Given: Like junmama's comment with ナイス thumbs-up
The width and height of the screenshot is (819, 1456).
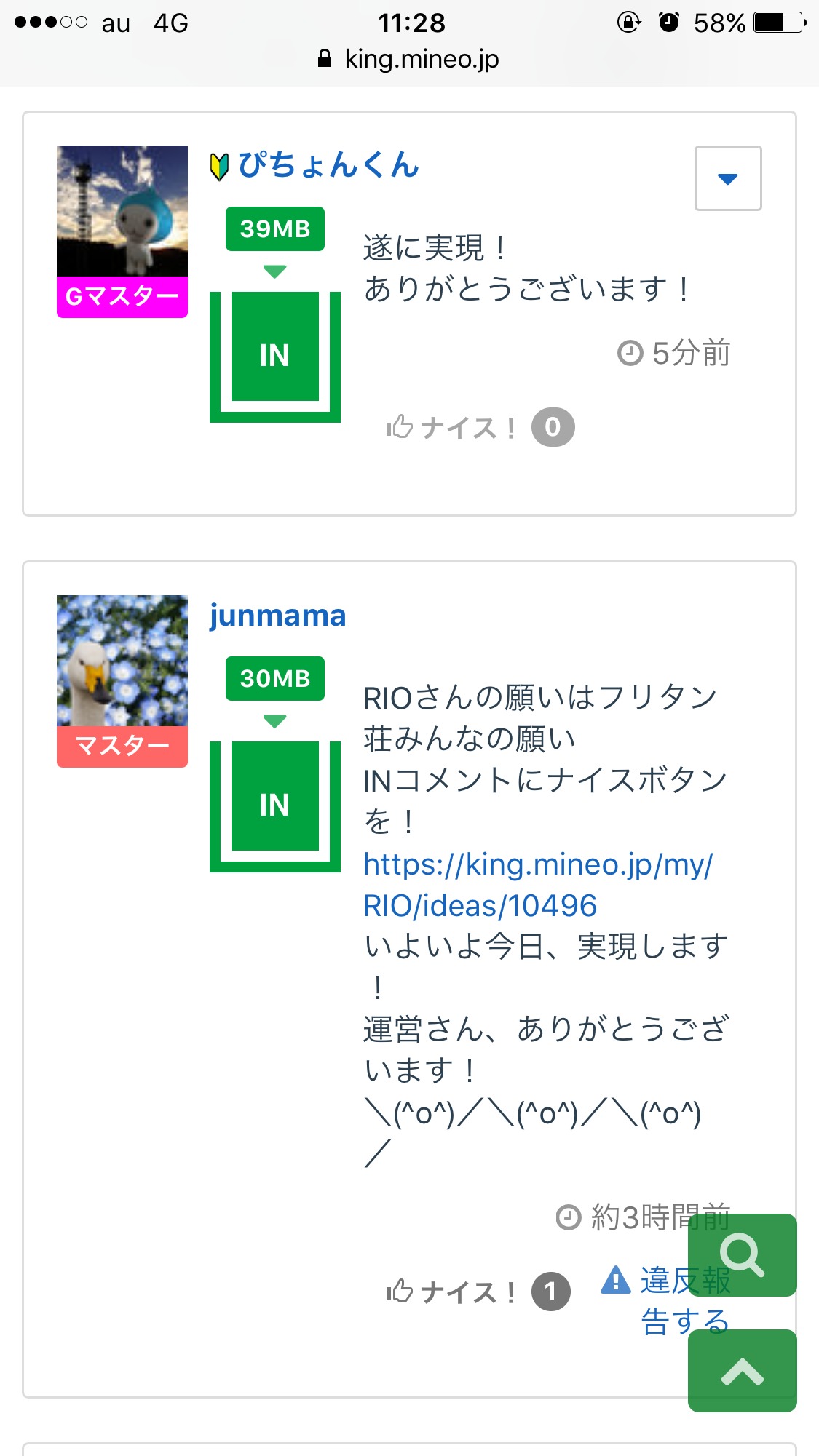Looking at the screenshot, I should [x=451, y=1292].
